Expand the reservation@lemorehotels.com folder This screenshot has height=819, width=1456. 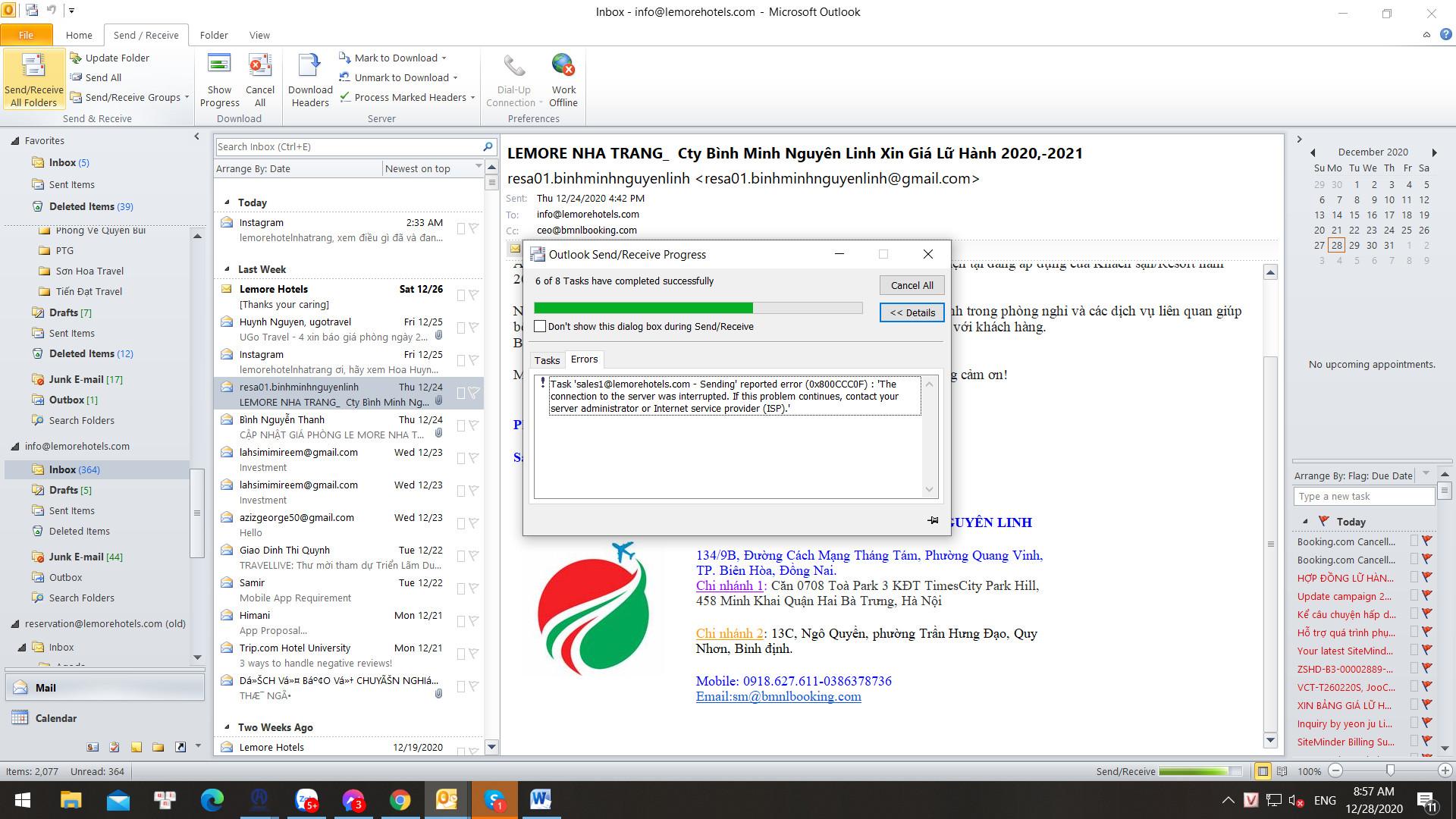pos(14,623)
